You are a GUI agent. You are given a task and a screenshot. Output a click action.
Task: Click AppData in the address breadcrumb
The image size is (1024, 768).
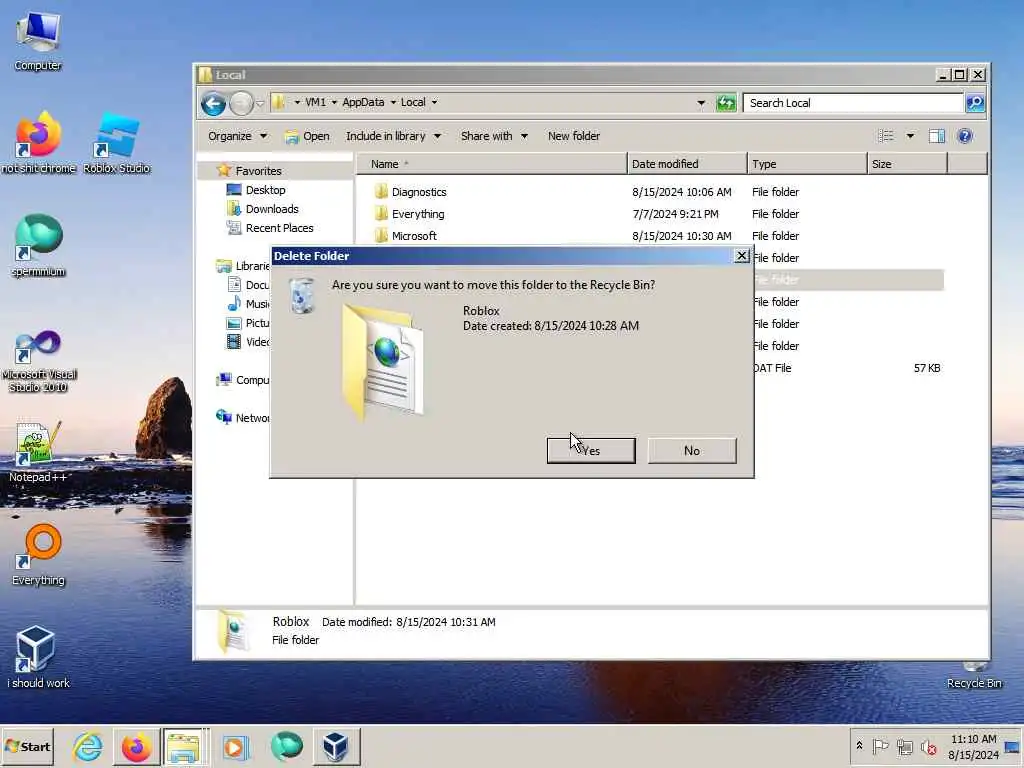[x=363, y=103]
